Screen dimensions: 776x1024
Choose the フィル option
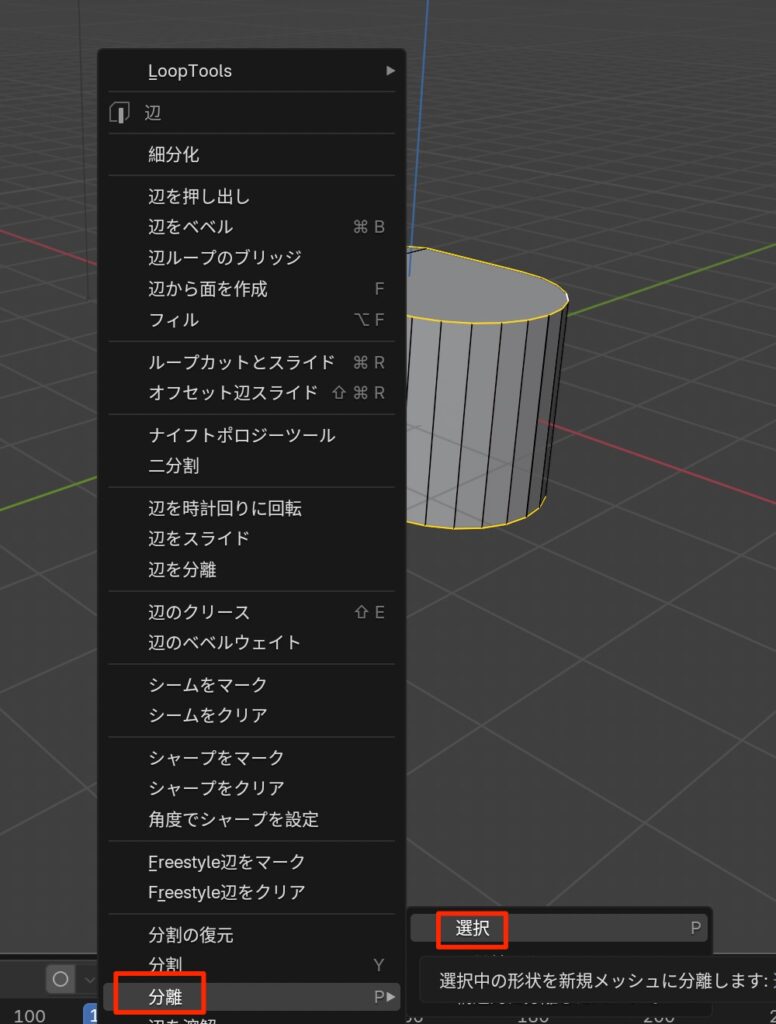[x=174, y=320]
